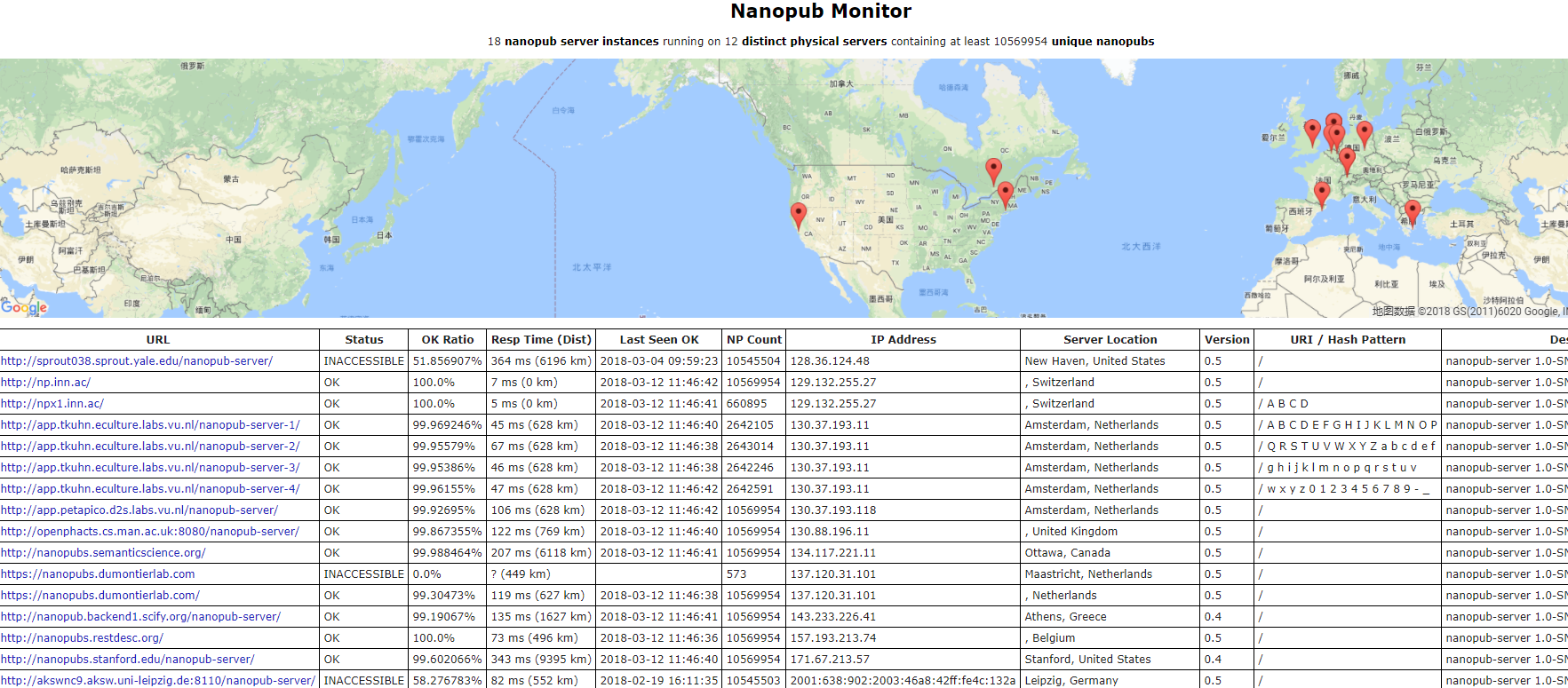Viewport: 1568px width, 688px height.
Task: Click the 157.193.213.74 IP address cell
Action: 903,638
